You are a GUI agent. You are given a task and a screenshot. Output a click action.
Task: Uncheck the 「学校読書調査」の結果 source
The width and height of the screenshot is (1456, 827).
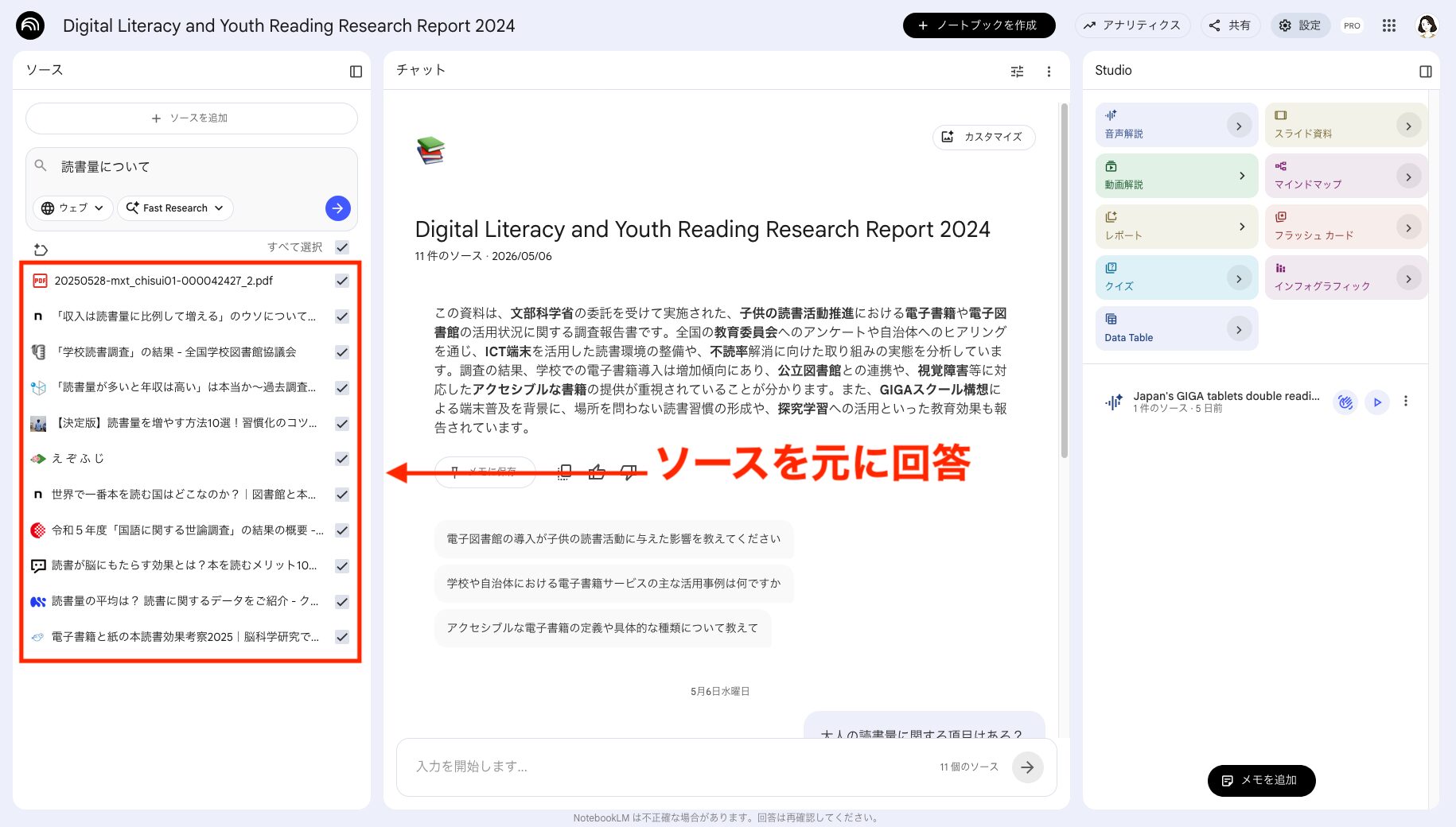(x=342, y=352)
